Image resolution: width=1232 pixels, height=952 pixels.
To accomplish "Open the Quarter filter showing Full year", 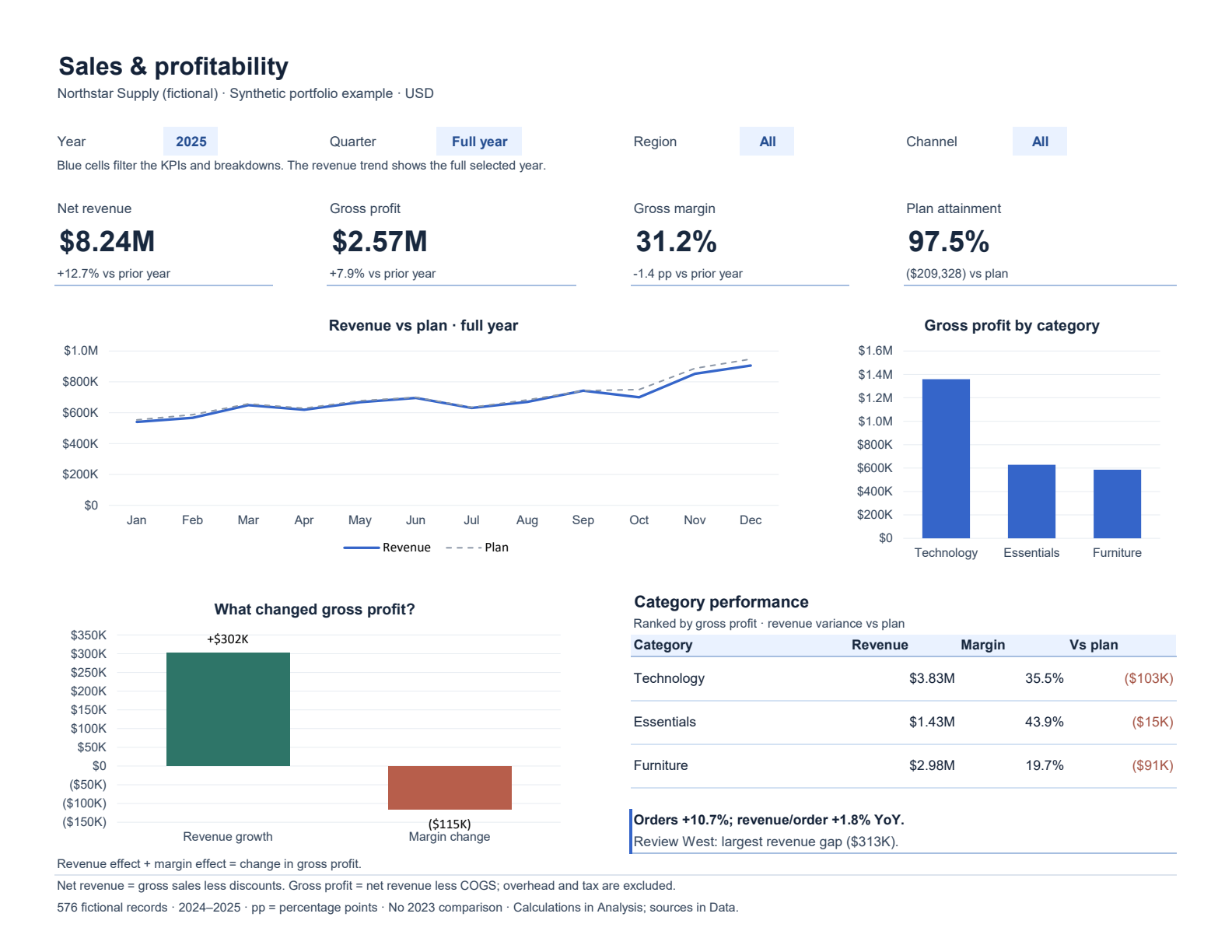I will [x=479, y=142].
